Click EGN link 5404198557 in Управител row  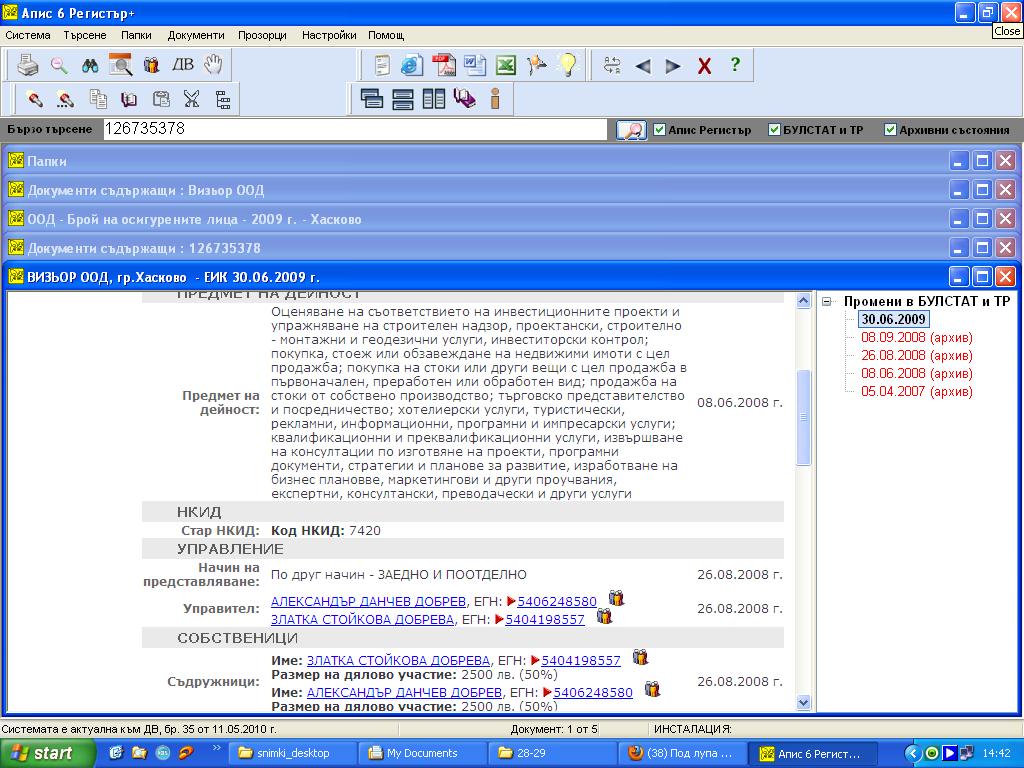point(545,619)
